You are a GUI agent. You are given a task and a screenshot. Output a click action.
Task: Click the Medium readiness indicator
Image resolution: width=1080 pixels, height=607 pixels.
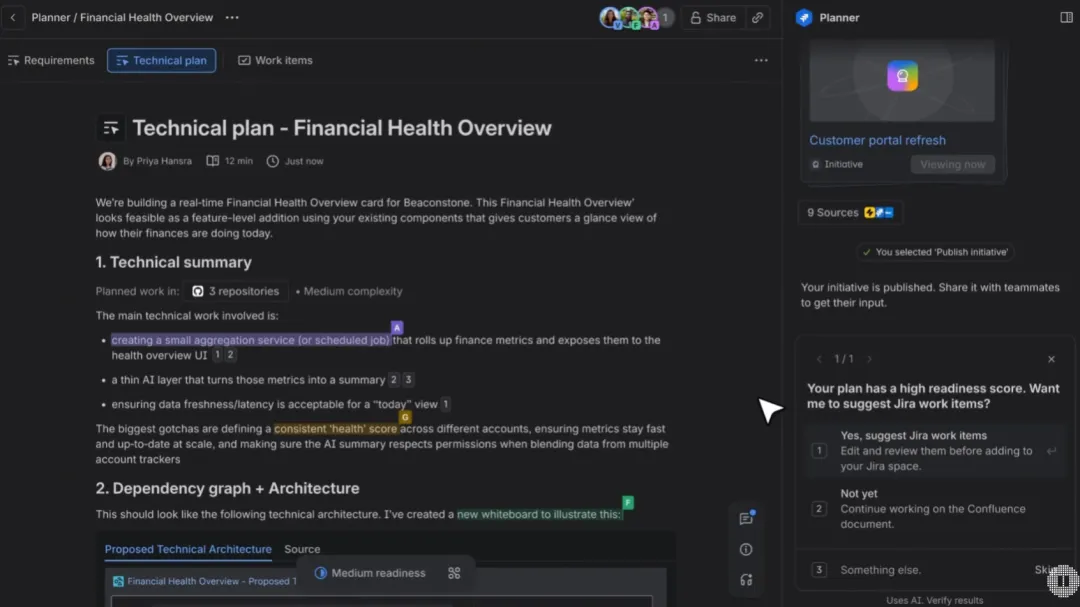tap(371, 573)
